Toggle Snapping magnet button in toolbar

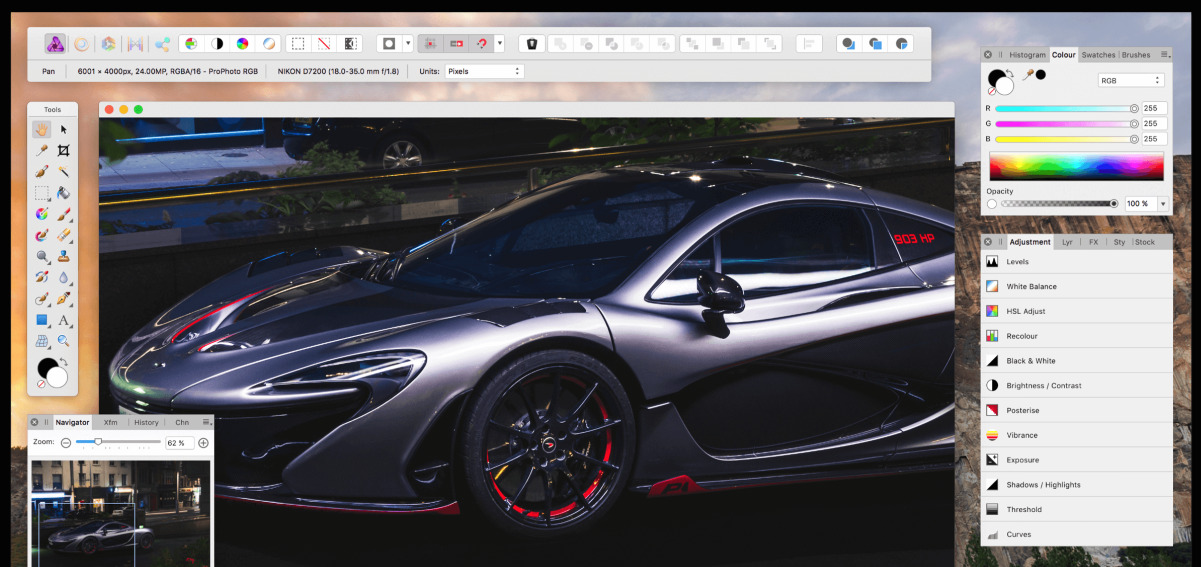click(x=481, y=44)
